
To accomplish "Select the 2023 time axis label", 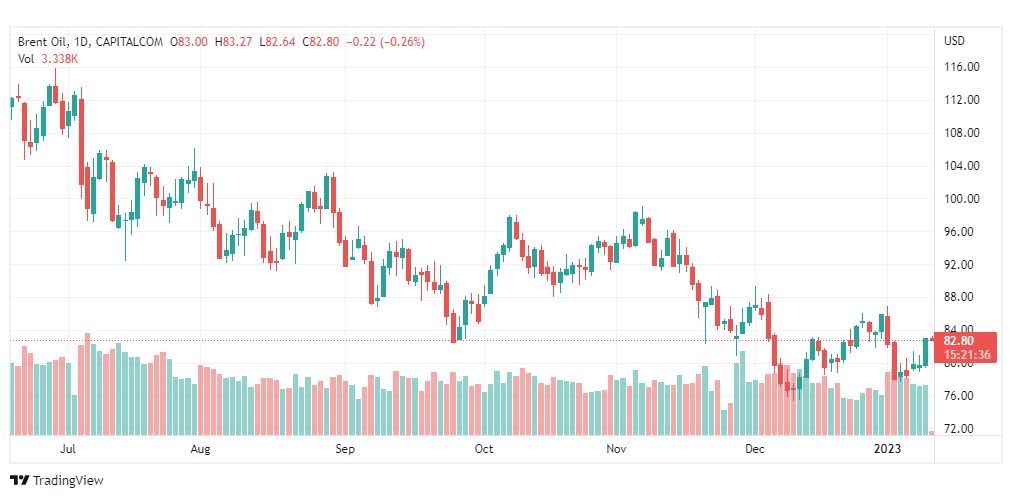I will pos(888,449).
